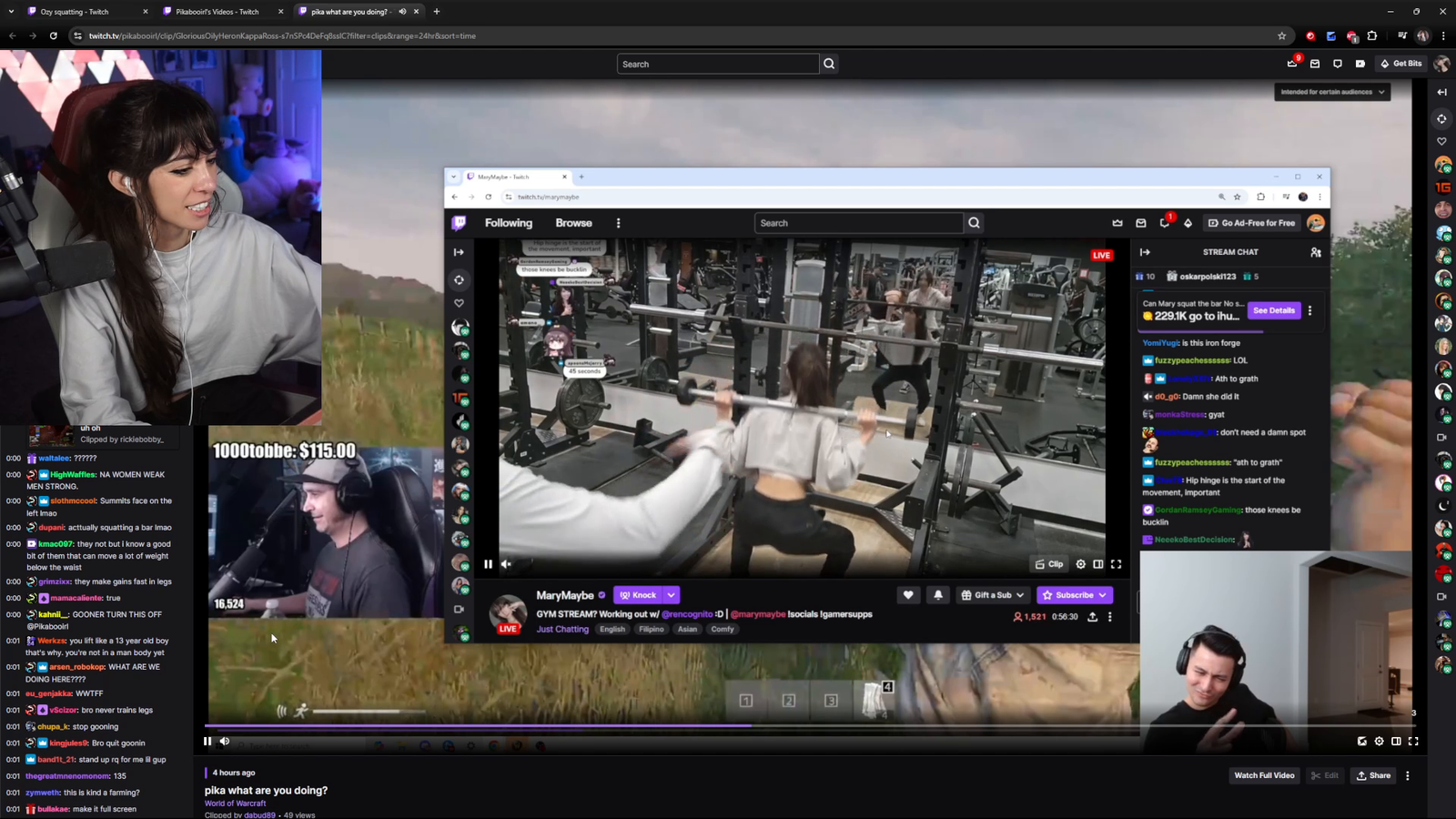Click the Knock button
Viewport: 1456px width, 819px height.
click(638, 595)
